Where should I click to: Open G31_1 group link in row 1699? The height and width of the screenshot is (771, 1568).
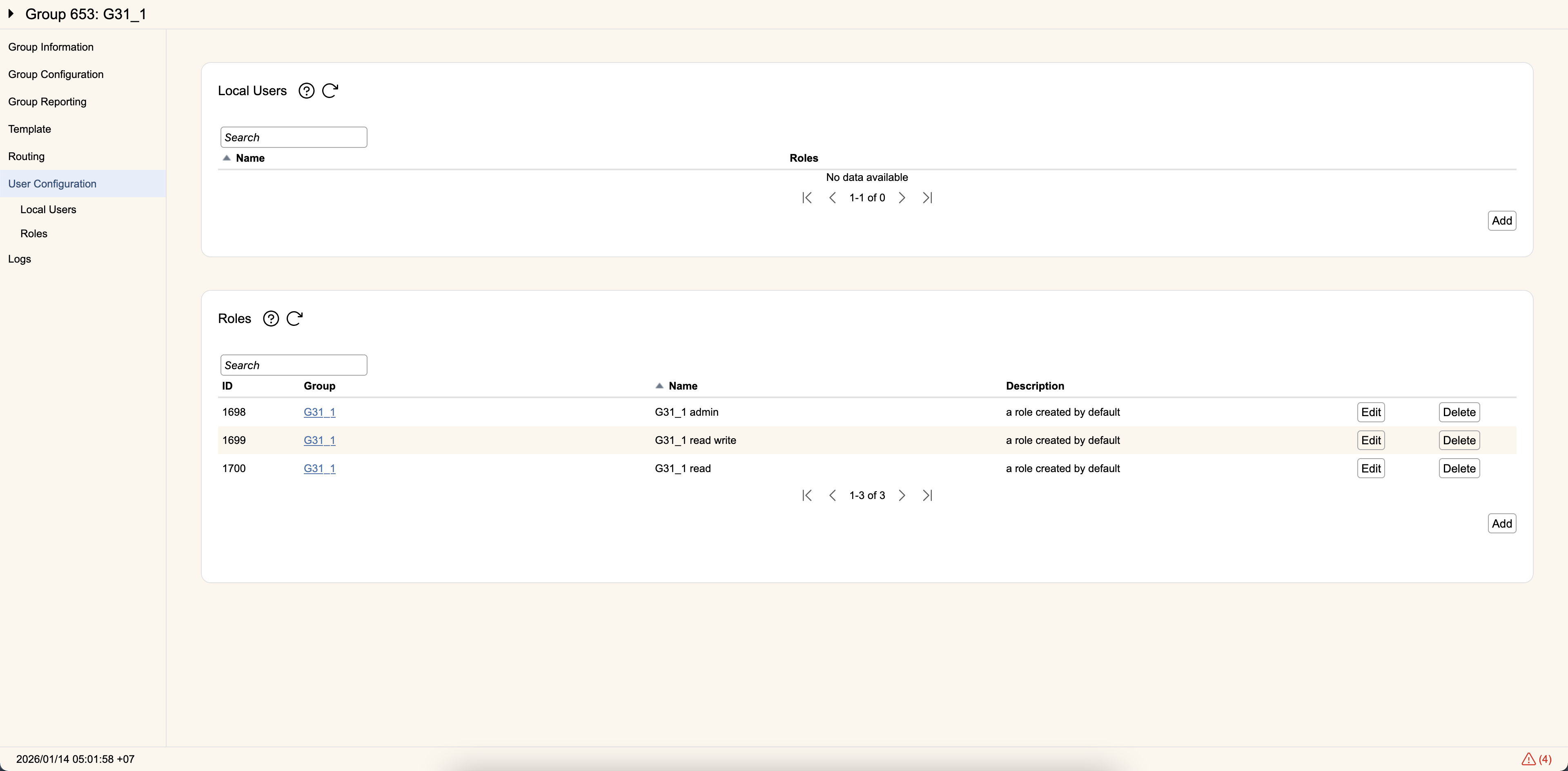point(320,440)
